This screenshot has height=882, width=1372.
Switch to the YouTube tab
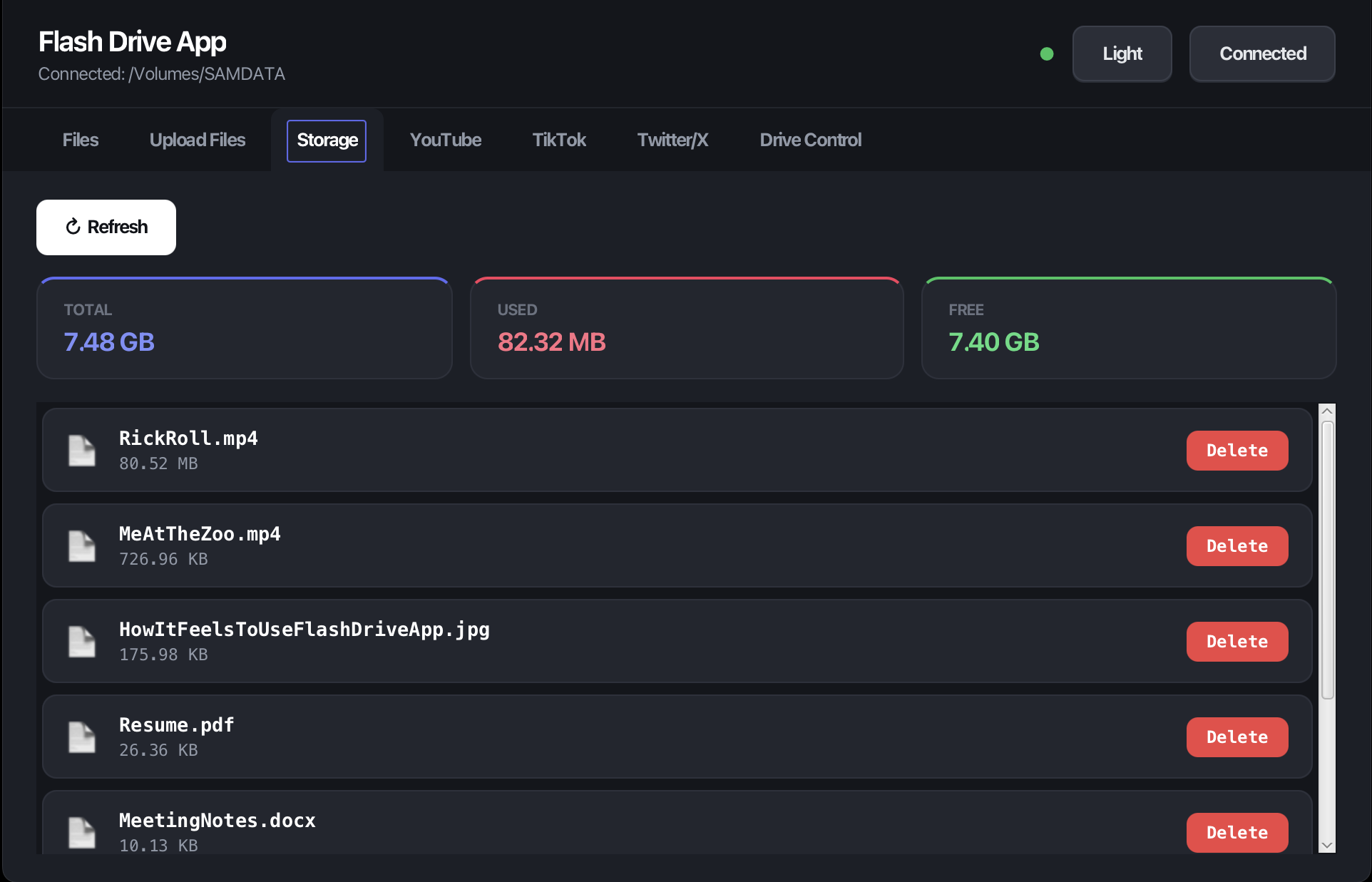(446, 140)
